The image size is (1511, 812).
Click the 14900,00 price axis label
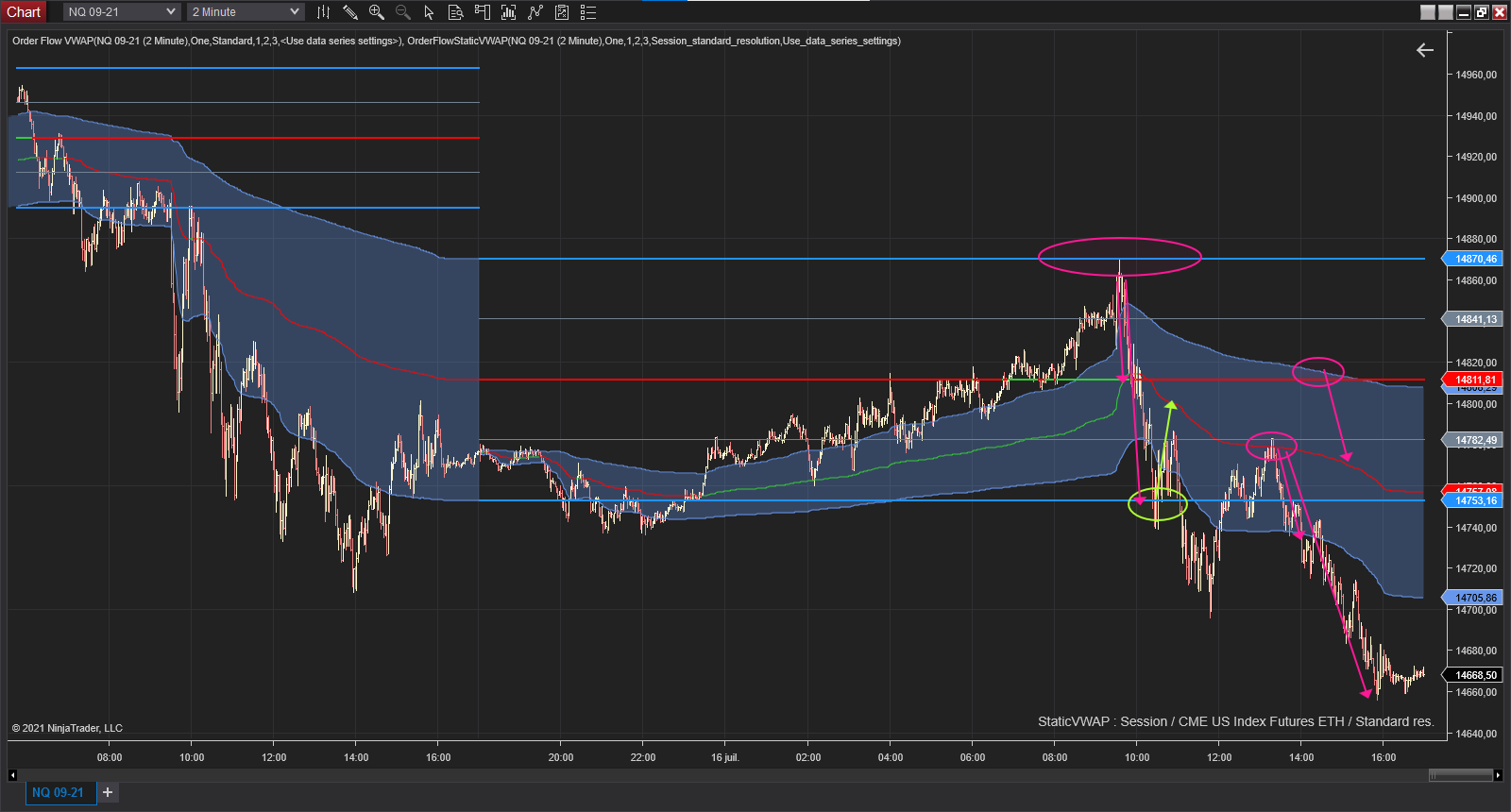point(1476,198)
